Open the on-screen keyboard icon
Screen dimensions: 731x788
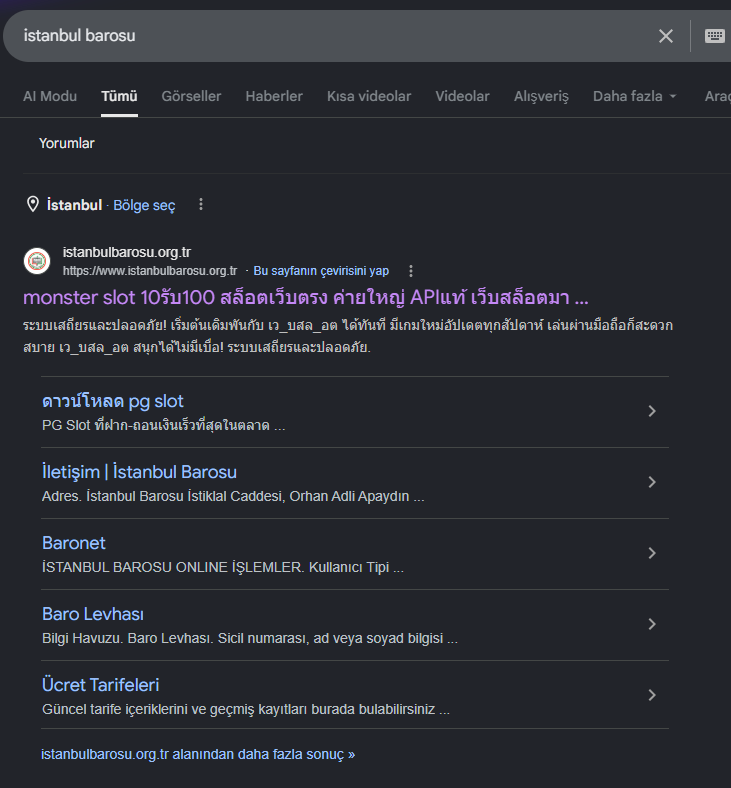[714, 36]
